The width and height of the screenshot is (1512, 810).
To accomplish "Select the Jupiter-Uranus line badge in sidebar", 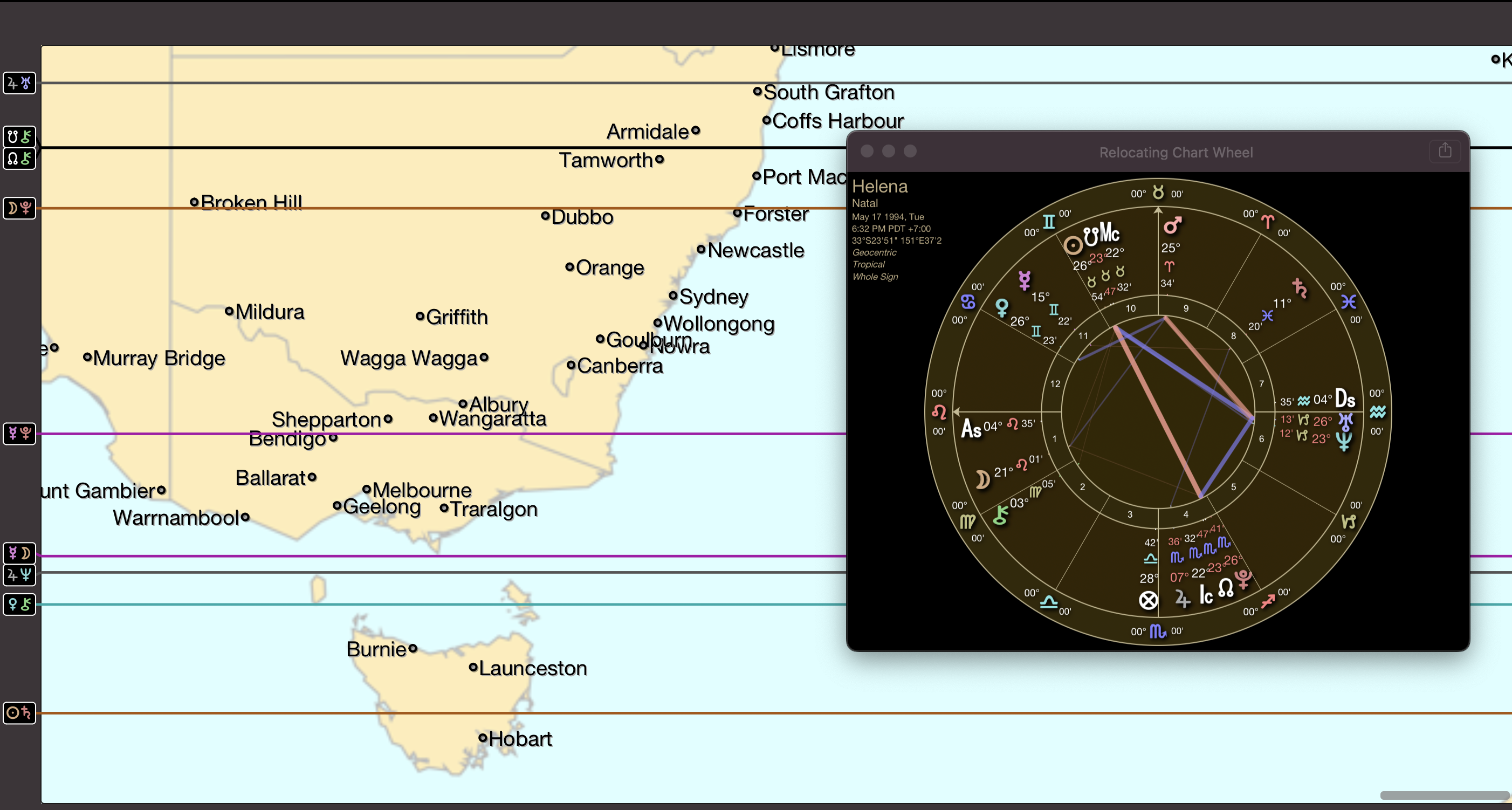I will pyautogui.click(x=19, y=83).
